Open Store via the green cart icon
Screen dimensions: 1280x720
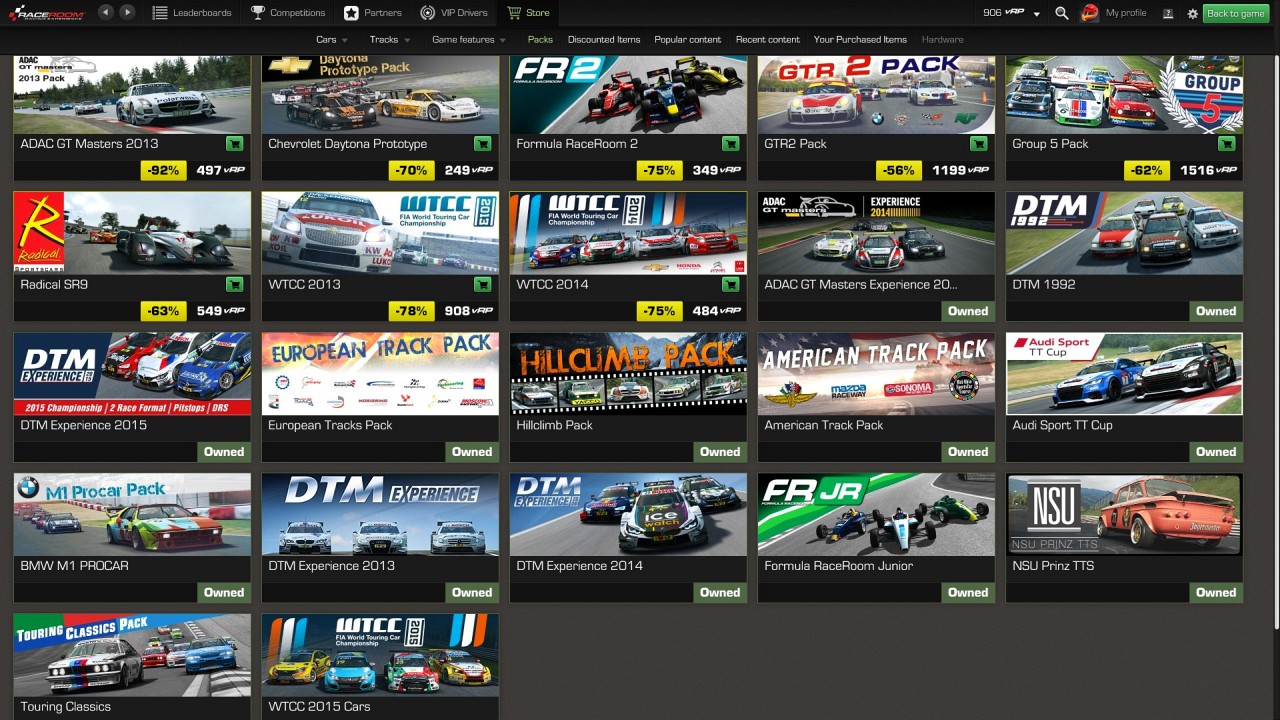pos(514,13)
